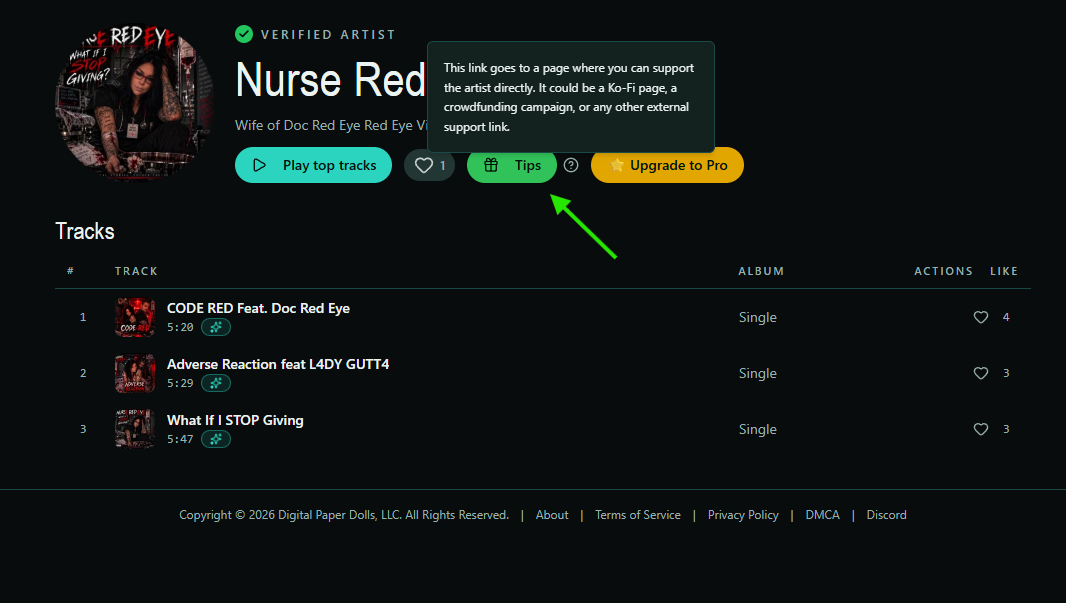1066x603 pixels.
Task: Click the help question mark icon beside Tips
Action: pyautogui.click(x=571, y=165)
